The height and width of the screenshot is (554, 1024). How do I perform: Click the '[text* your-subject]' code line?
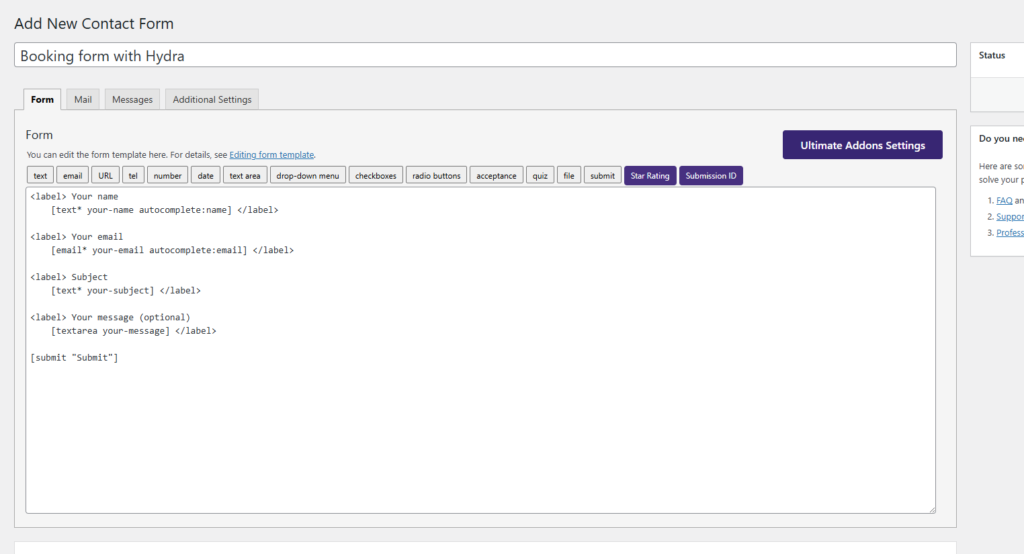click(x=125, y=290)
